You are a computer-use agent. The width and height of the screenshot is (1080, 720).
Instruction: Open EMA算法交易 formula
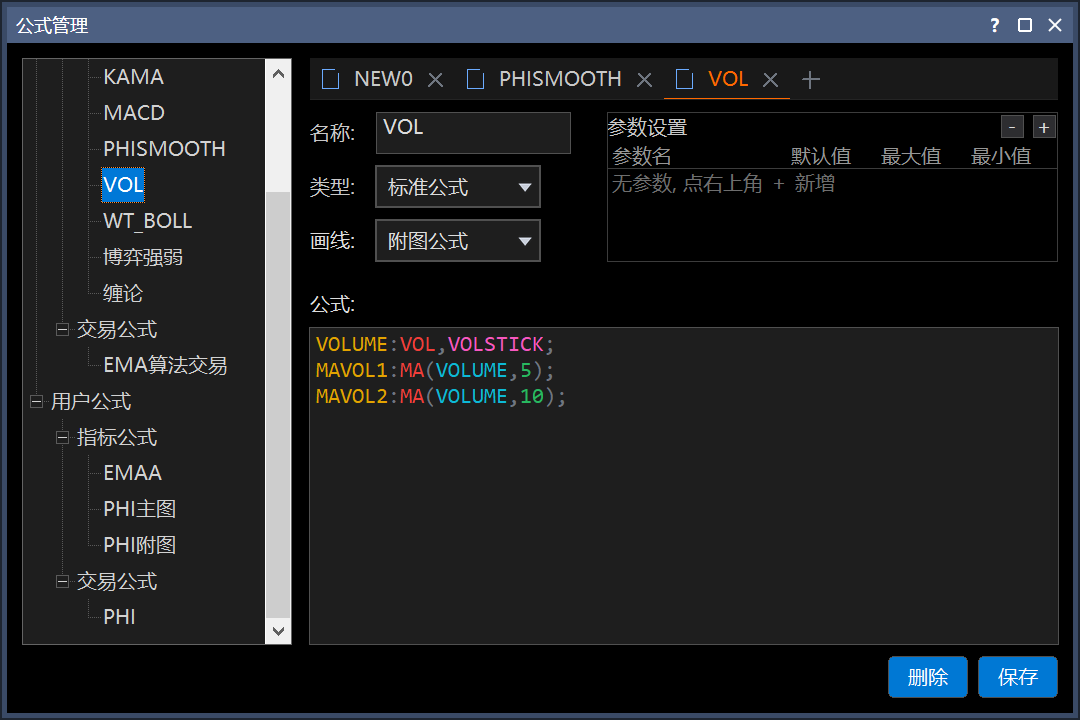(x=165, y=365)
